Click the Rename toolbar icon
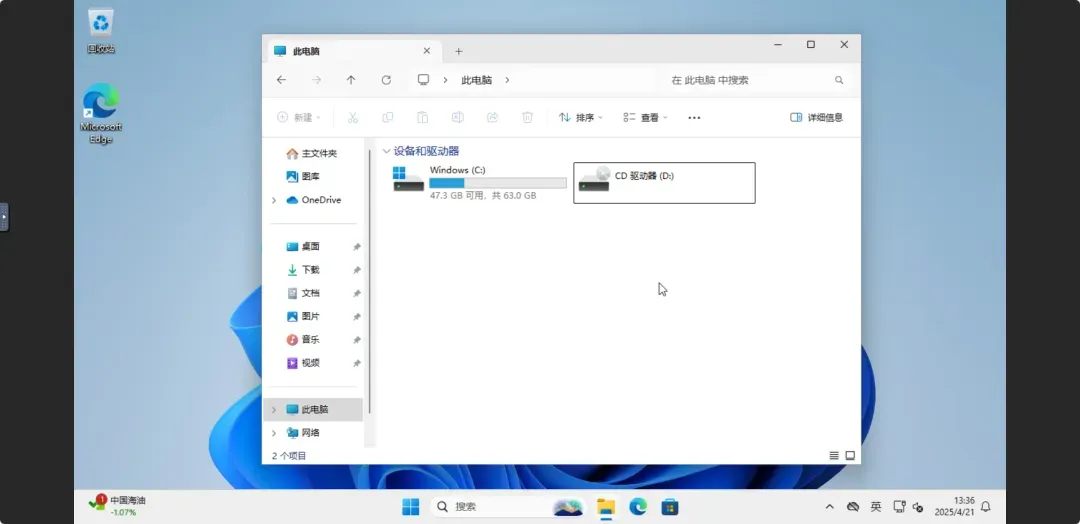1080x524 pixels. (457, 118)
